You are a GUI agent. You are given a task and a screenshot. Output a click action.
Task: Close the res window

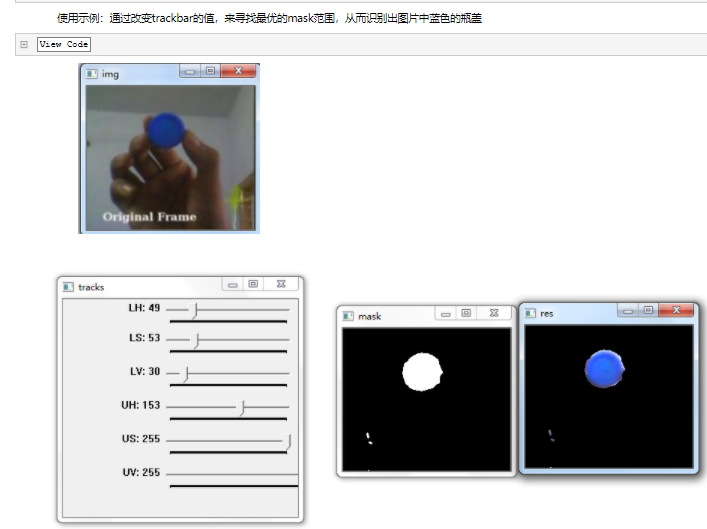(676, 310)
